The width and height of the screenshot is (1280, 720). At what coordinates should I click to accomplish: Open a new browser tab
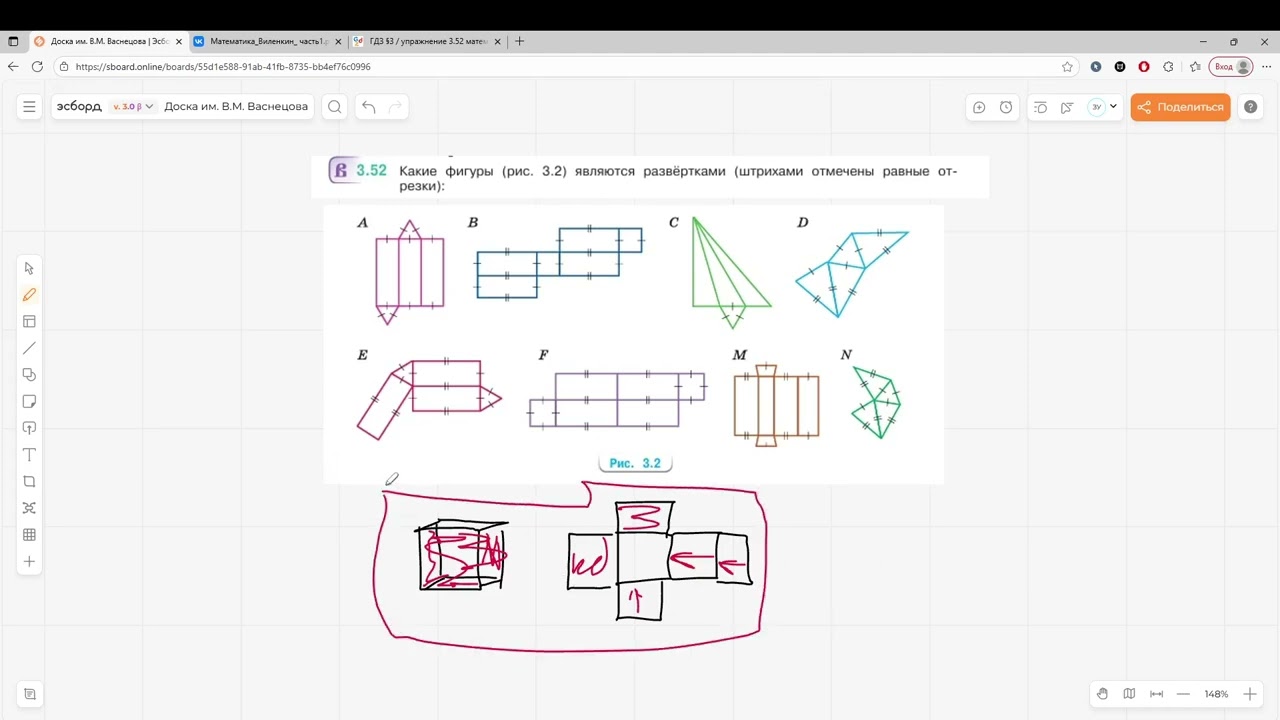519,41
